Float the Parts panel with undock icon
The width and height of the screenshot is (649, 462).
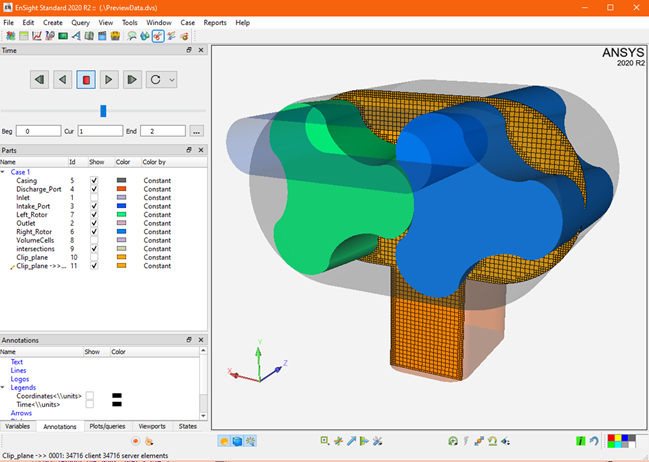point(189,150)
